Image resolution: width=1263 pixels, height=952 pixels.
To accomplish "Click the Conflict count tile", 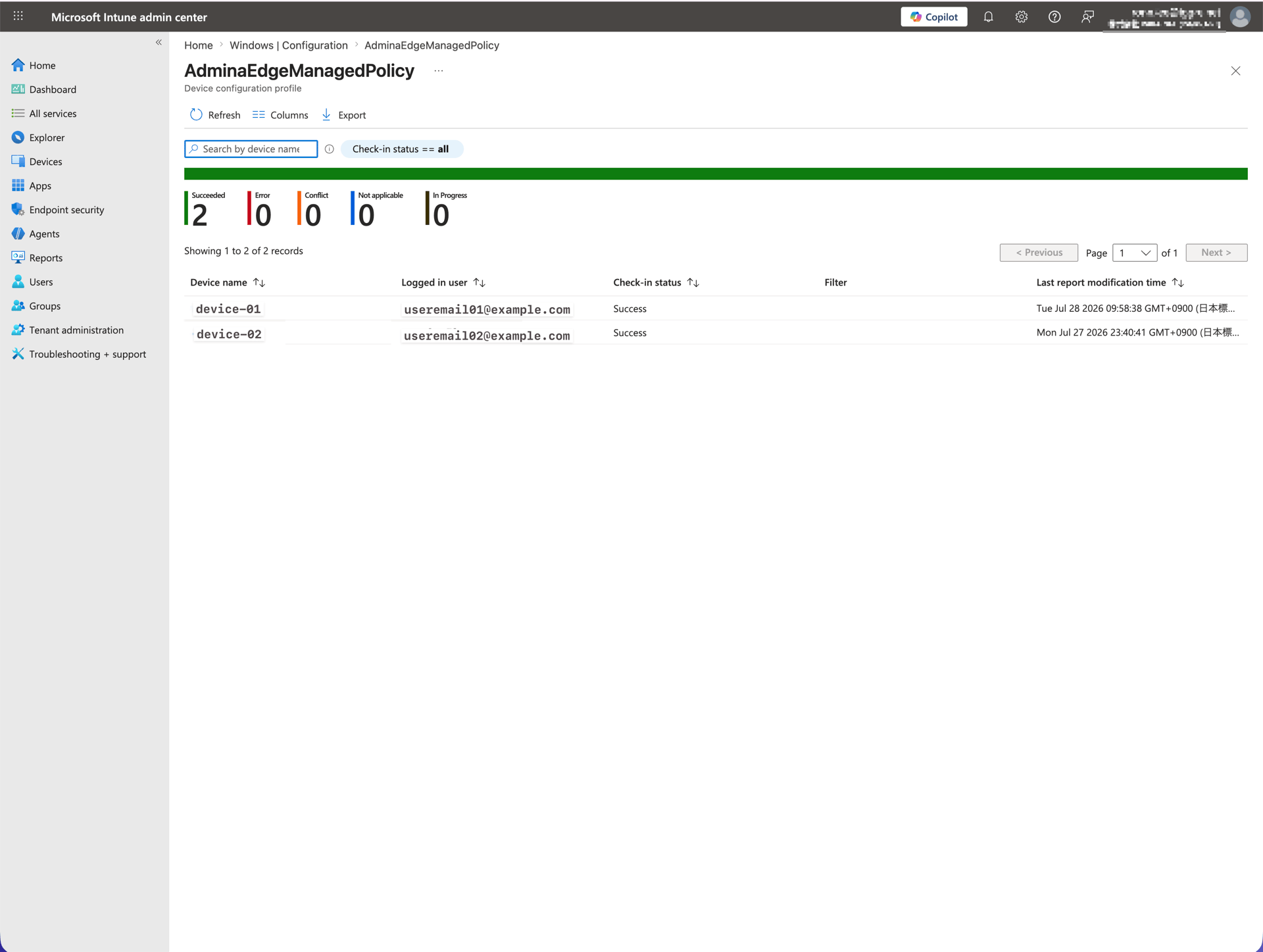I will [313, 209].
